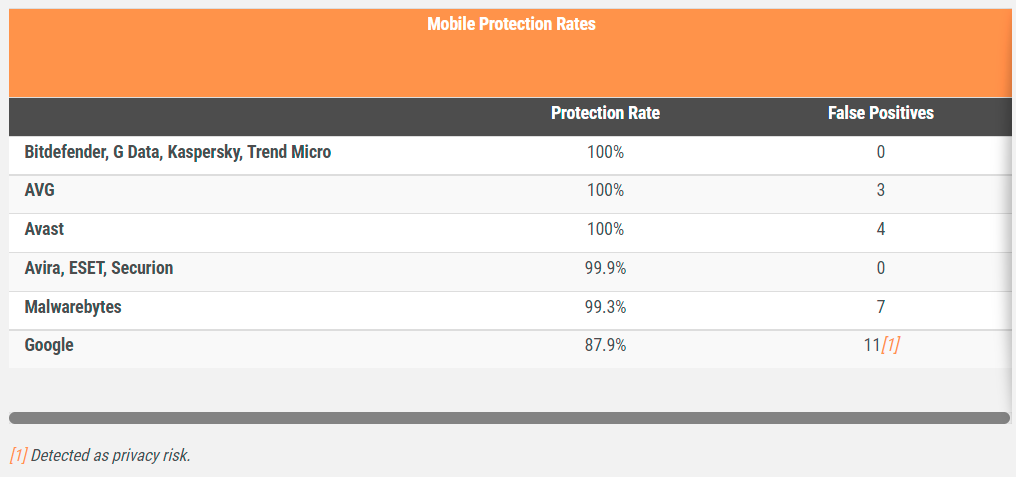Select the Avast row label
The image size is (1016, 477).
tap(44, 229)
